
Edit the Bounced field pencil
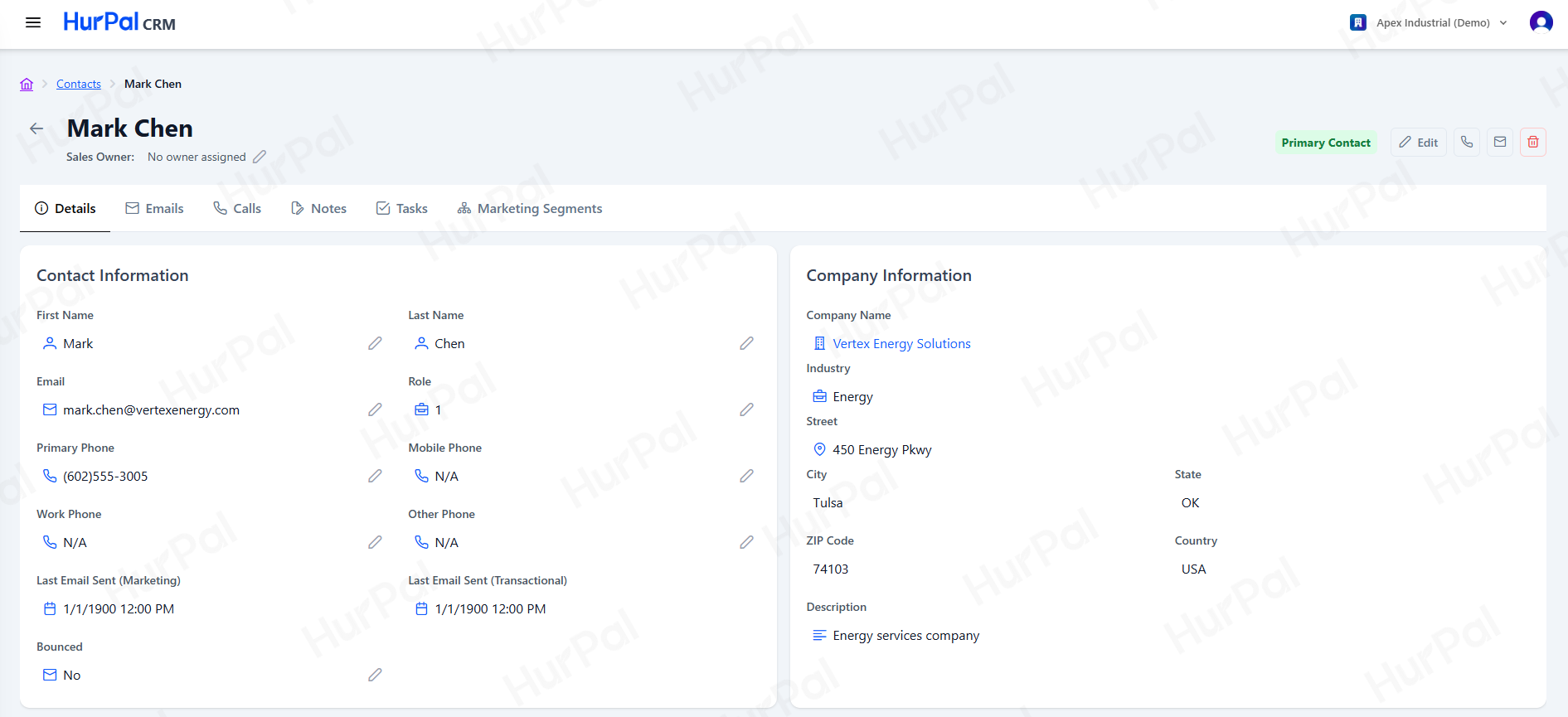tap(375, 675)
